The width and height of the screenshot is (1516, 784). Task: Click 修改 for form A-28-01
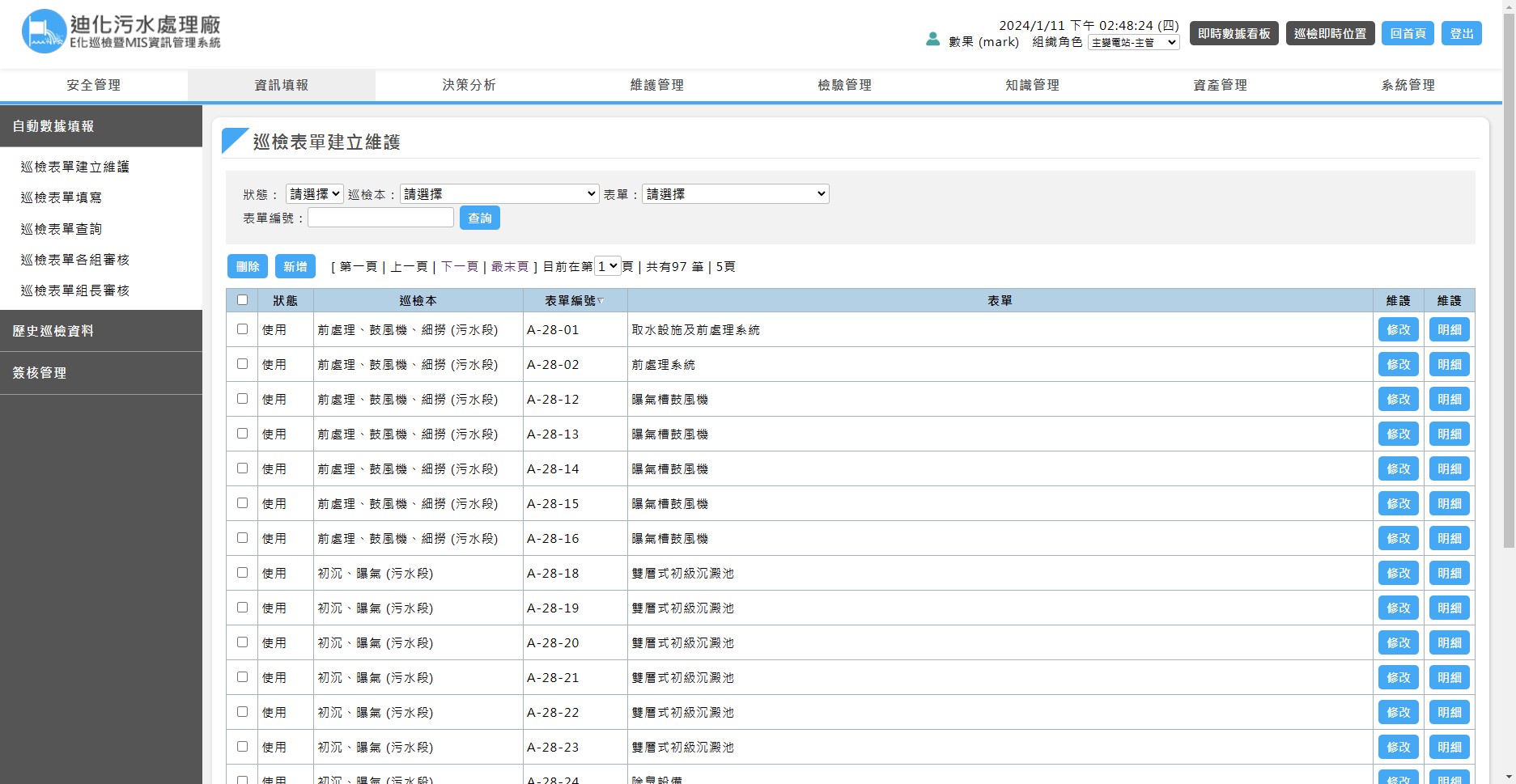[1399, 329]
